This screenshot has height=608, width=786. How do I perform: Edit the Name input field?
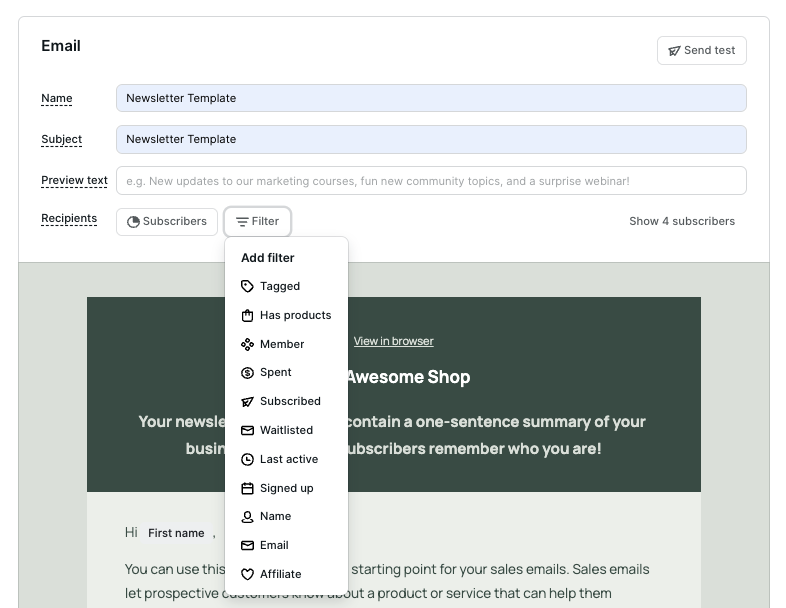pos(431,98)
